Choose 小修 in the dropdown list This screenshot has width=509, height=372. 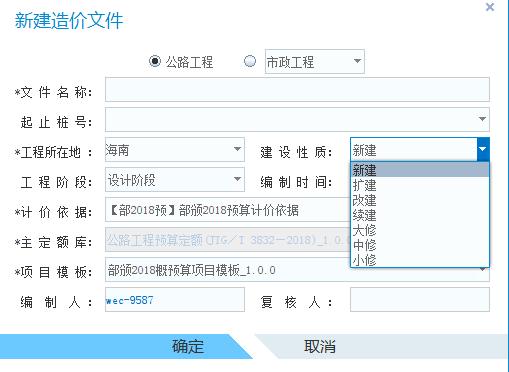(x=420, y=260)
